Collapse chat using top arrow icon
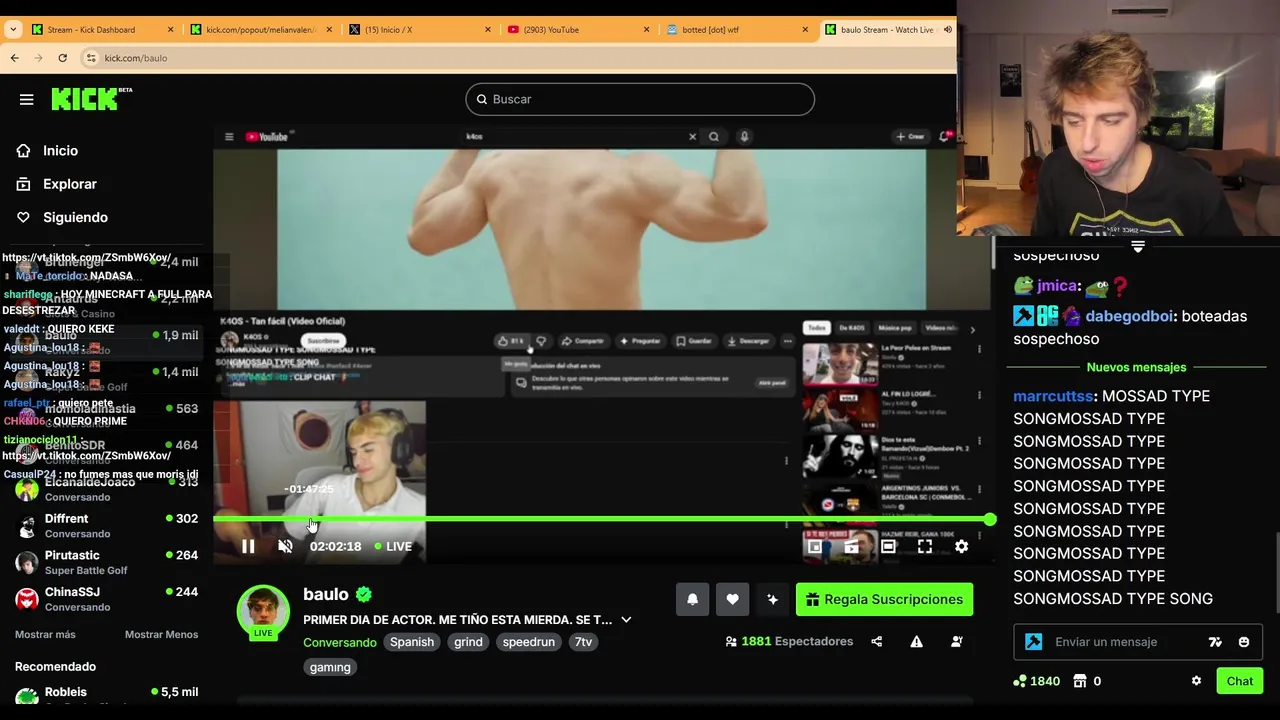This screenshot has height=720, width=1280. click(1138, 246)
